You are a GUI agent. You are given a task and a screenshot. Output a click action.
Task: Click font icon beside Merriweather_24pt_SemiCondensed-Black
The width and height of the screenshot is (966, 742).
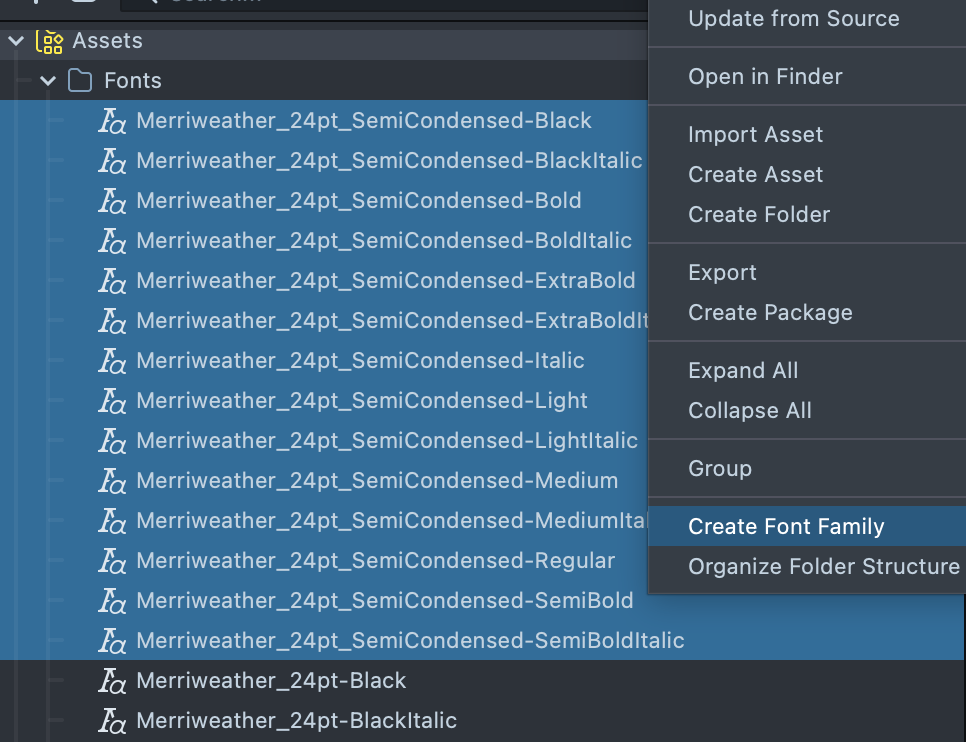[x=112, y=121]
